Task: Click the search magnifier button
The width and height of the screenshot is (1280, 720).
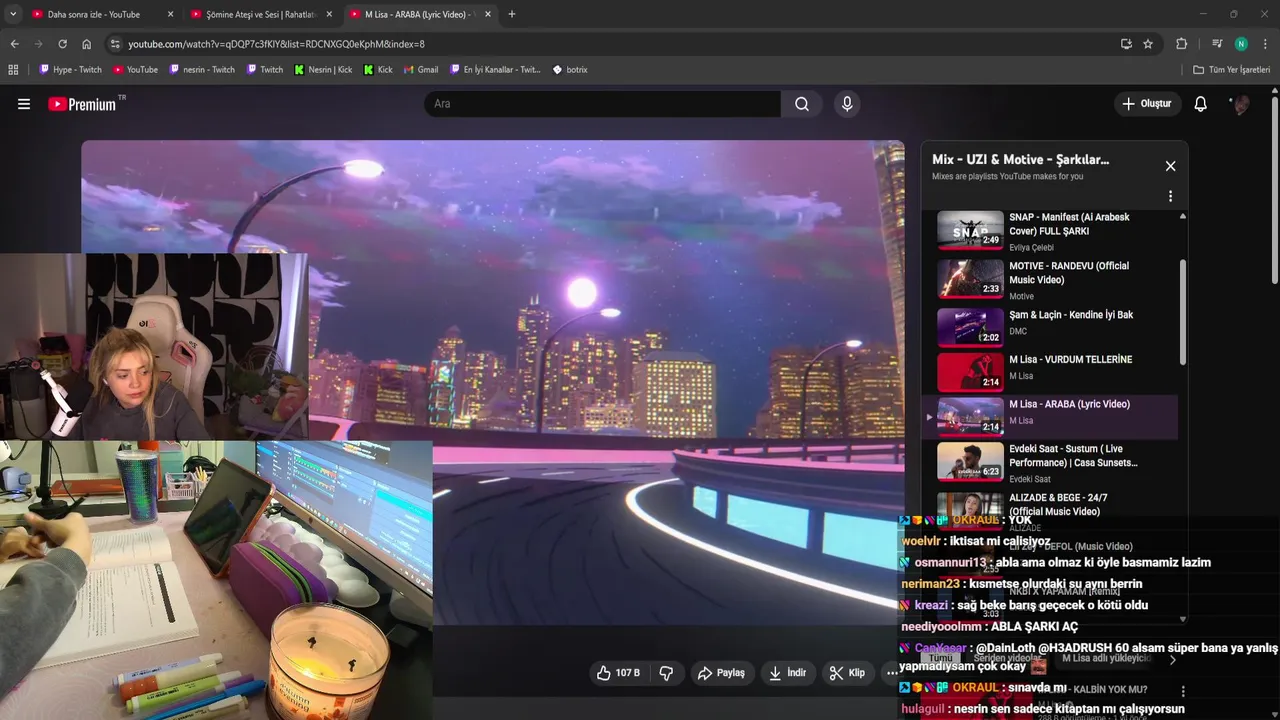Action: point(802,104)
